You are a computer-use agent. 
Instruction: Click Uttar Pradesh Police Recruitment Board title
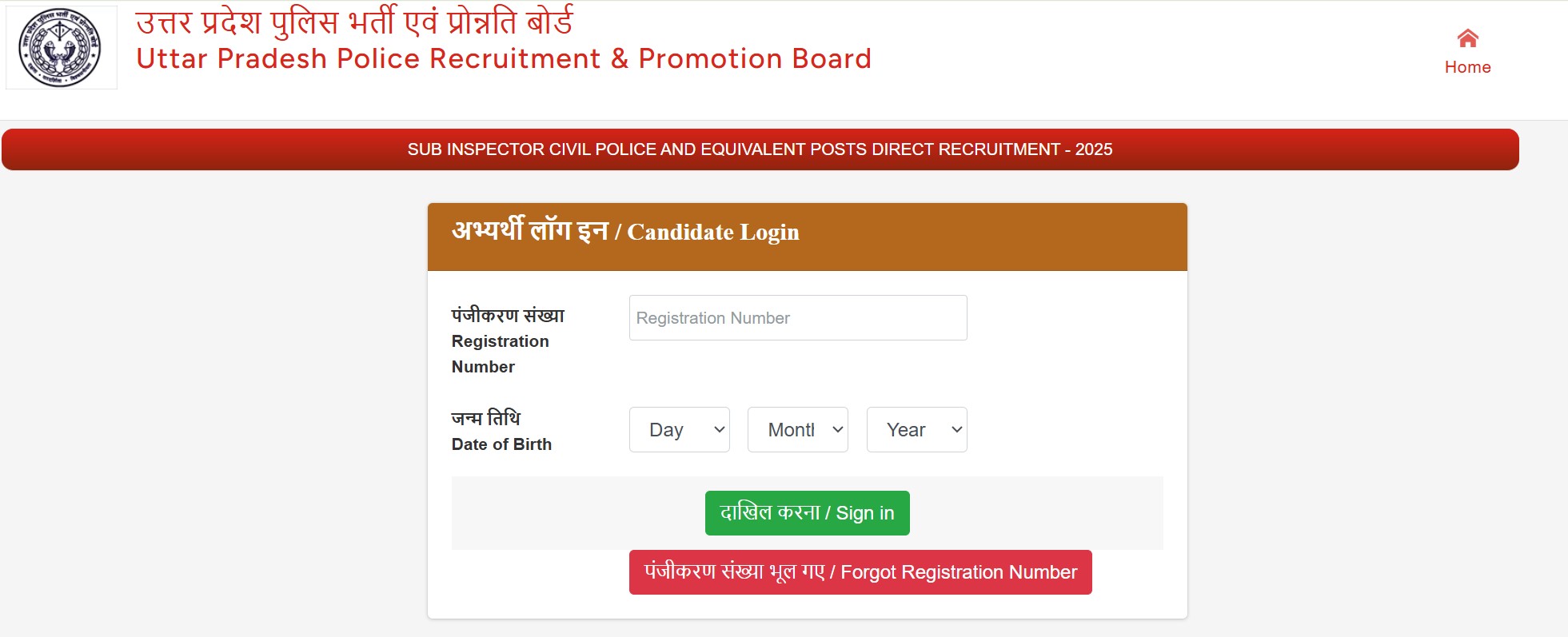click(502, 58)
